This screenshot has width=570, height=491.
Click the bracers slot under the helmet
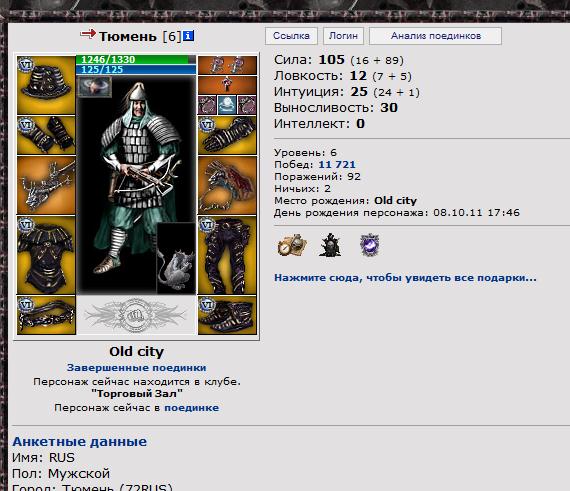click(x=46, y=135)
